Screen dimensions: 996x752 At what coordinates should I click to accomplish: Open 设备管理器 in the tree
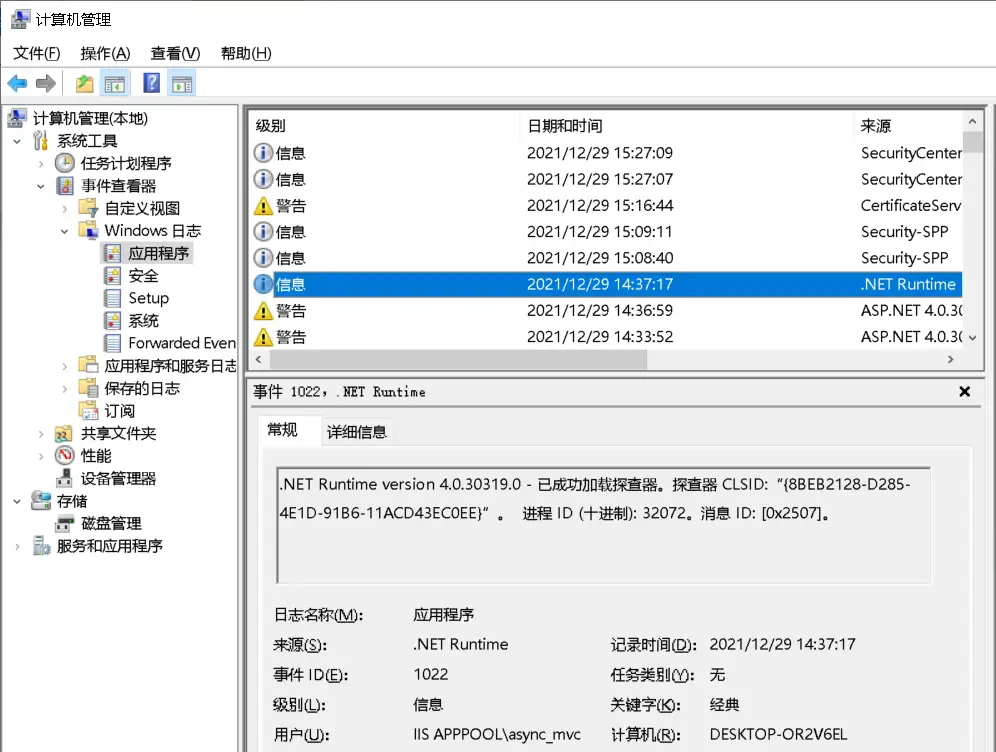tap(118, 478)
